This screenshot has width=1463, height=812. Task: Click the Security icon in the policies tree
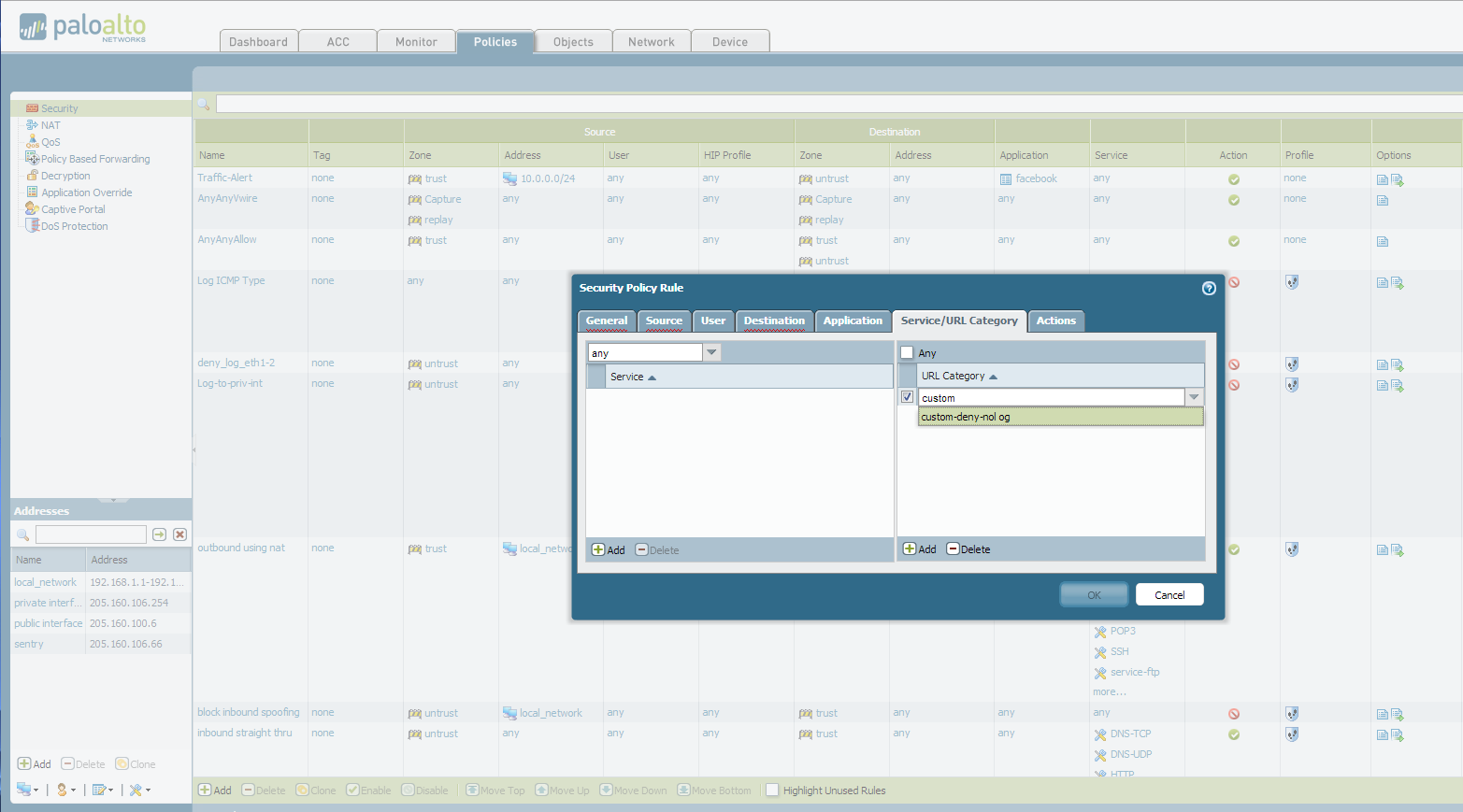[32, 108]
